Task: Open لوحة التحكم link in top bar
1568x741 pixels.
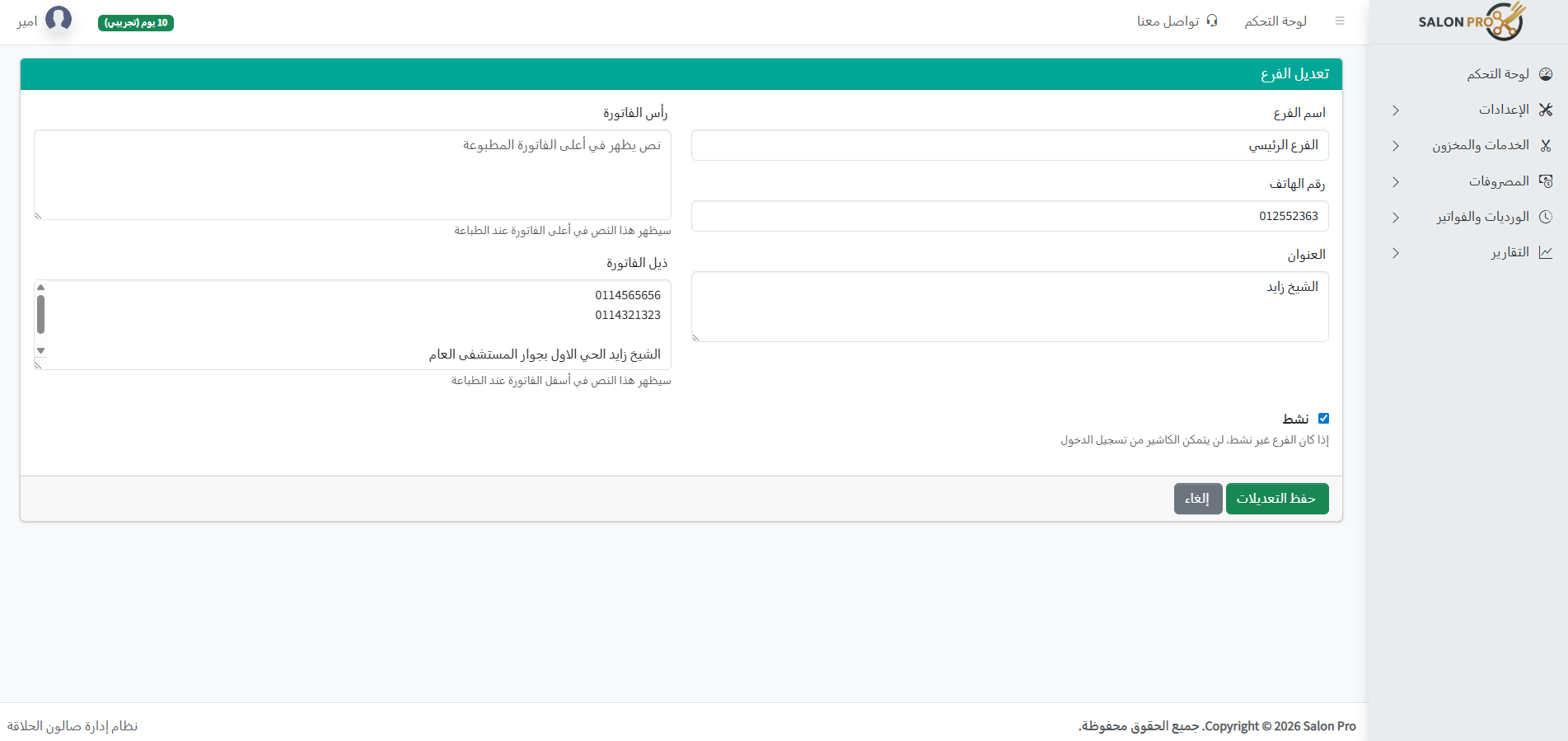Action: pyautogui.click(x=1275, y=21)
